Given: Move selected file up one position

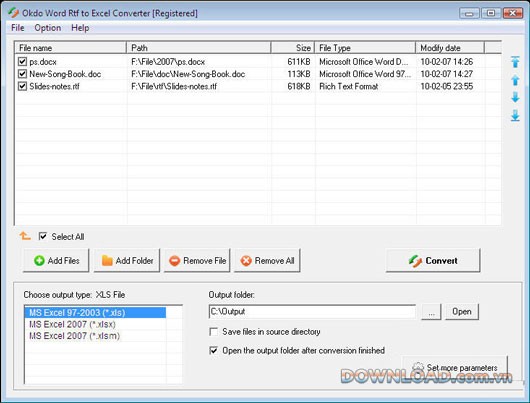Looking at the screenshot, I should point(515,80).
